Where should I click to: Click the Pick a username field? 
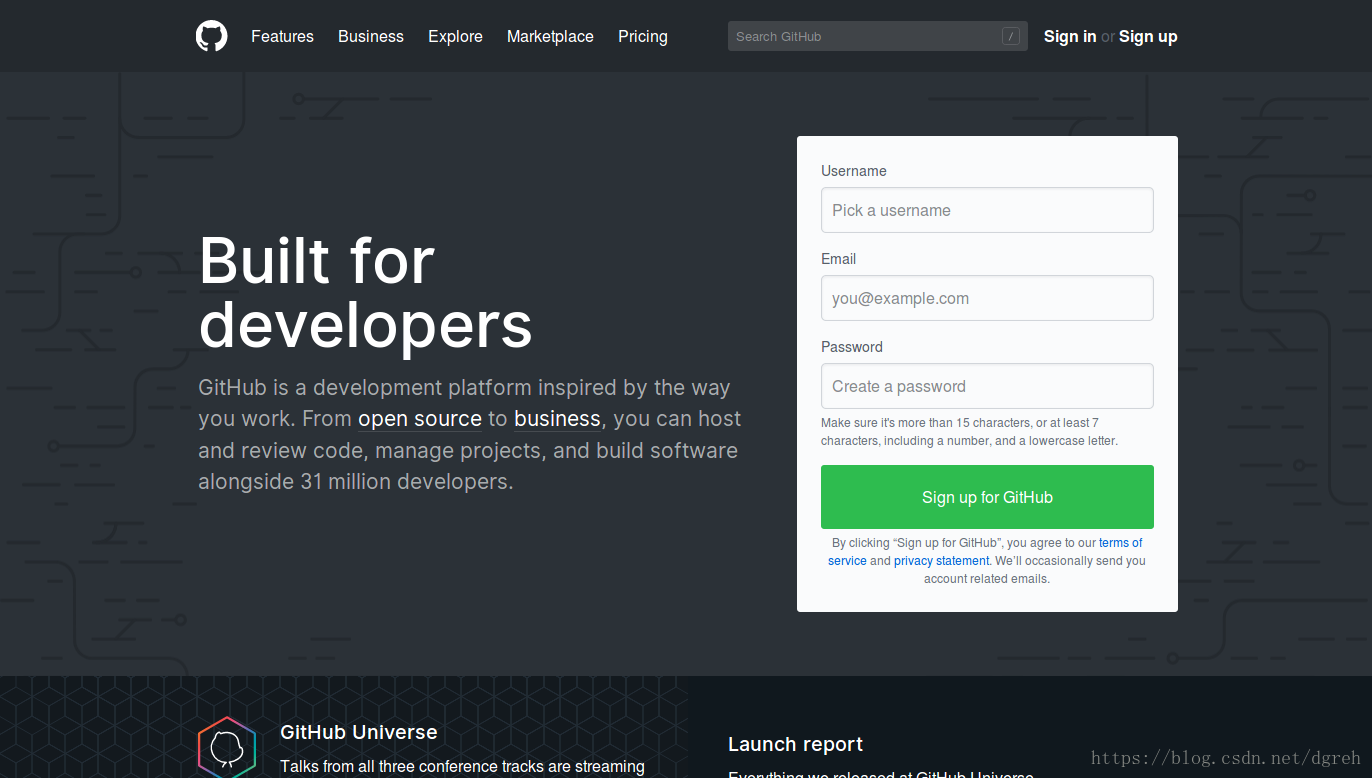[x=987, y=210]
